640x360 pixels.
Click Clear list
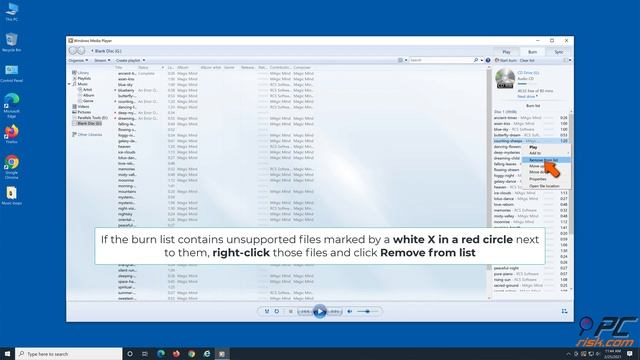click(527, 60)
